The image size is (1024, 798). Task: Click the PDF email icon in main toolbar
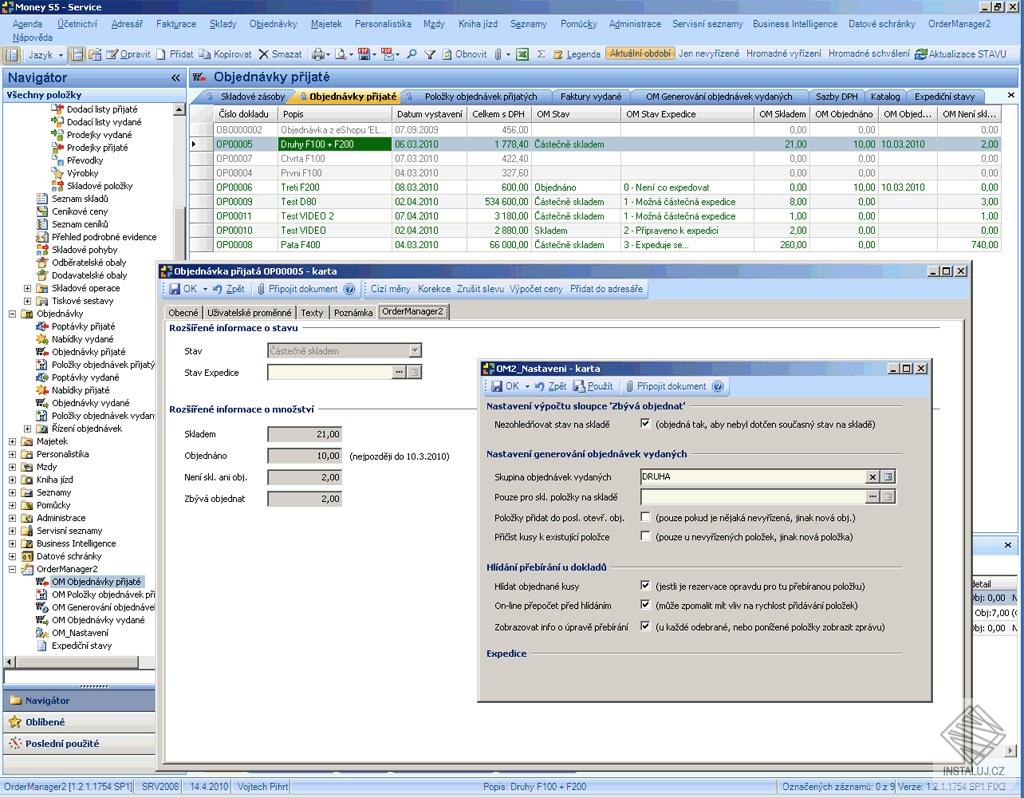(387, 54)
